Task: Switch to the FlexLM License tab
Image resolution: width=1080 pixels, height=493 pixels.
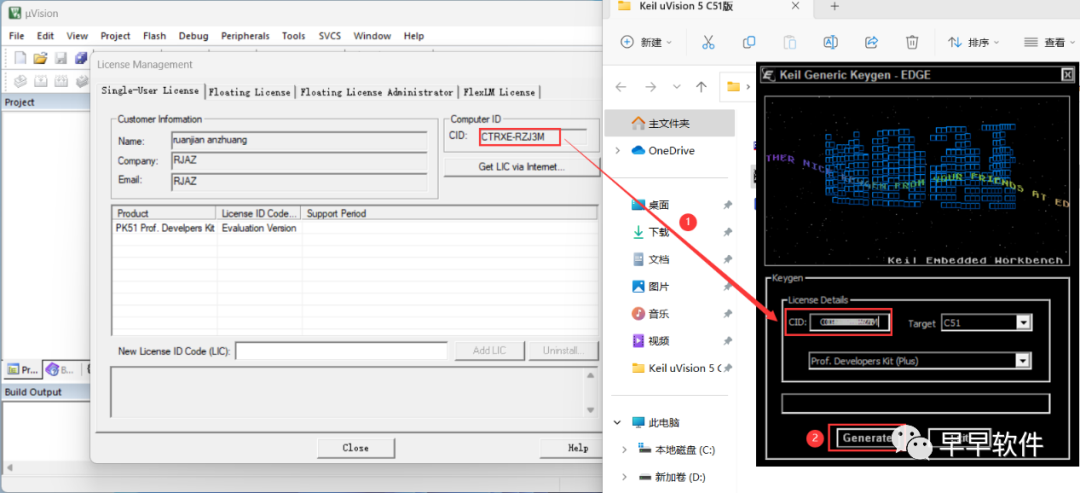Action: coord(499,92)
